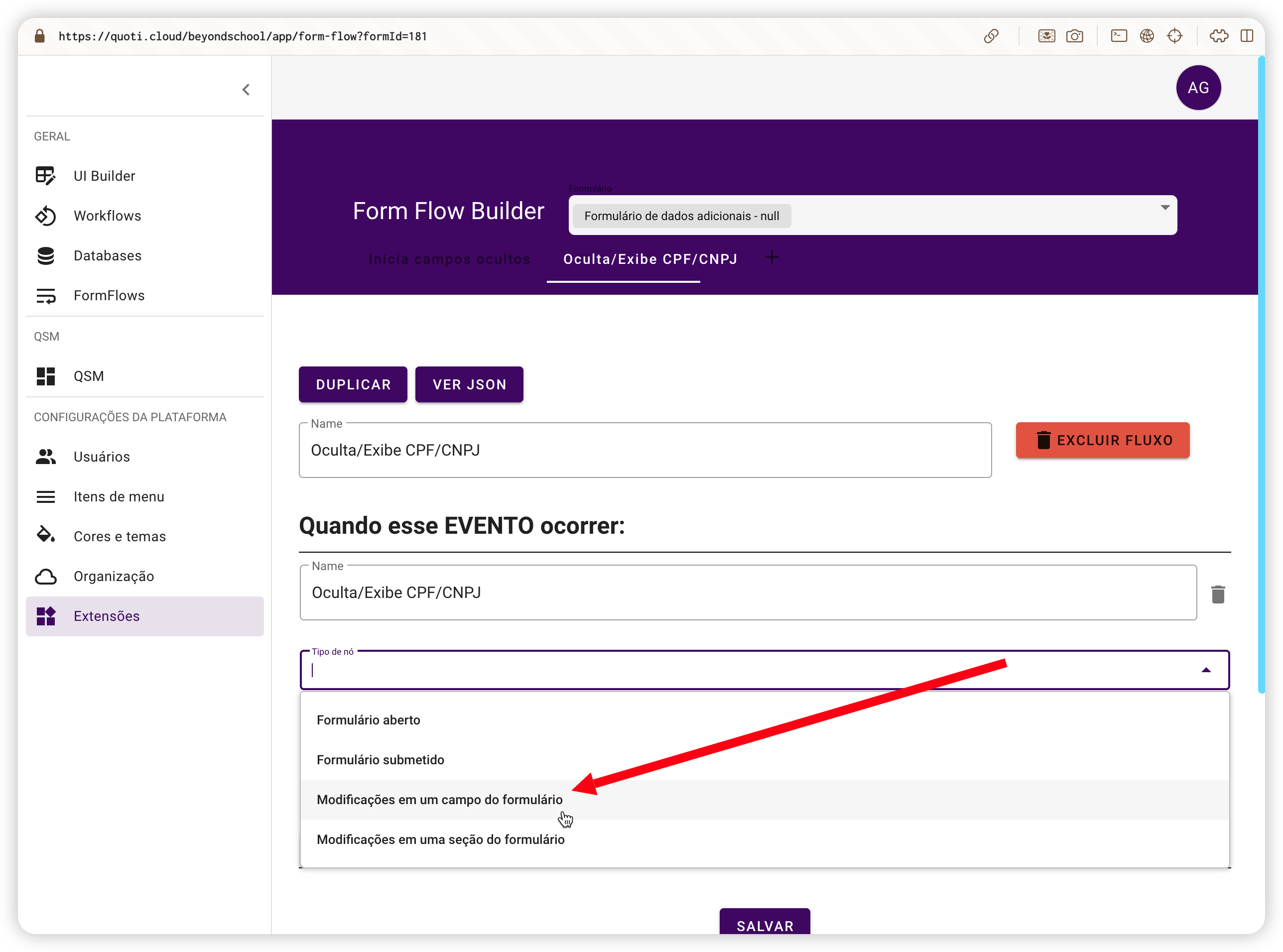
Task: Expand the Formulário dropdown arrow
Action: [1165, 208]
